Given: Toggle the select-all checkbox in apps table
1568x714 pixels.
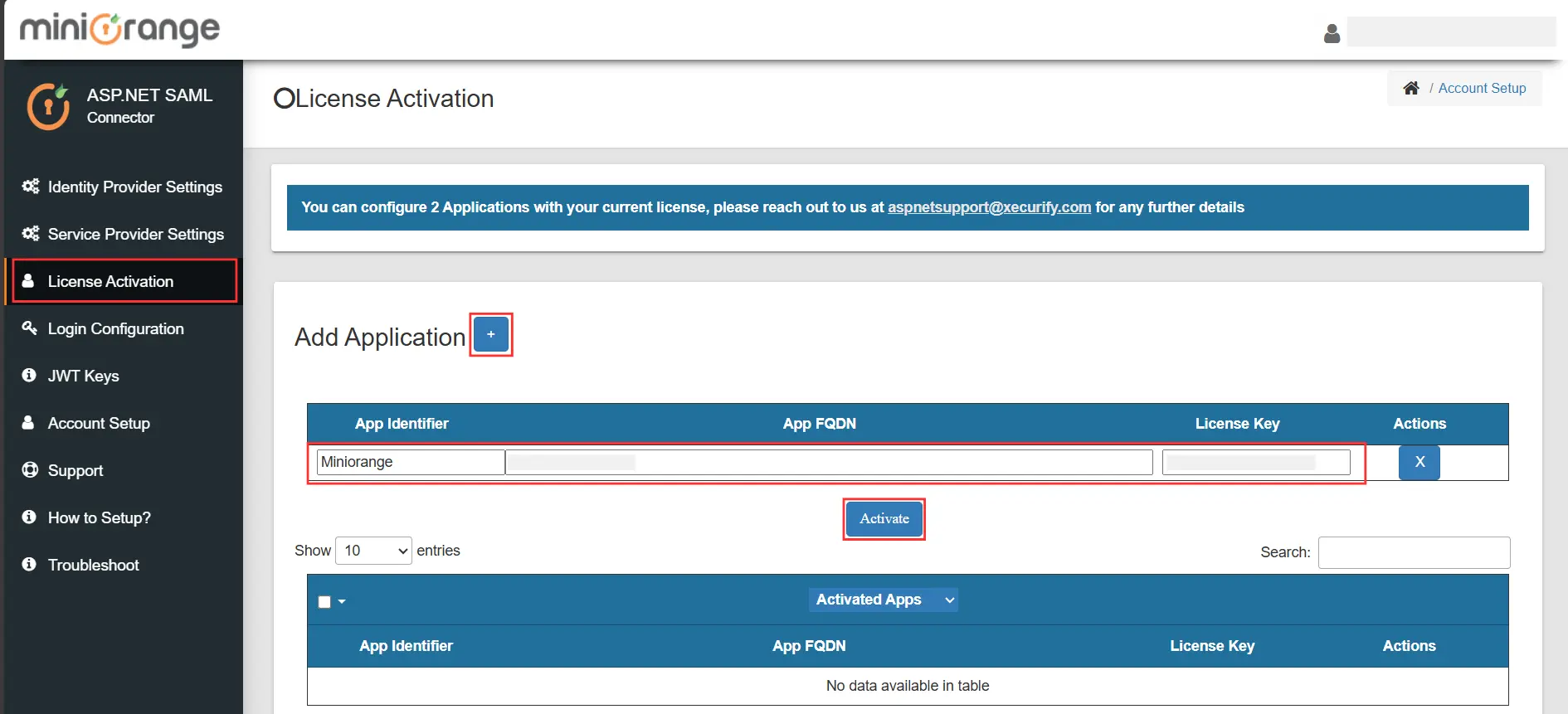Looking at the screenshot, I should [x=324, y=602].
